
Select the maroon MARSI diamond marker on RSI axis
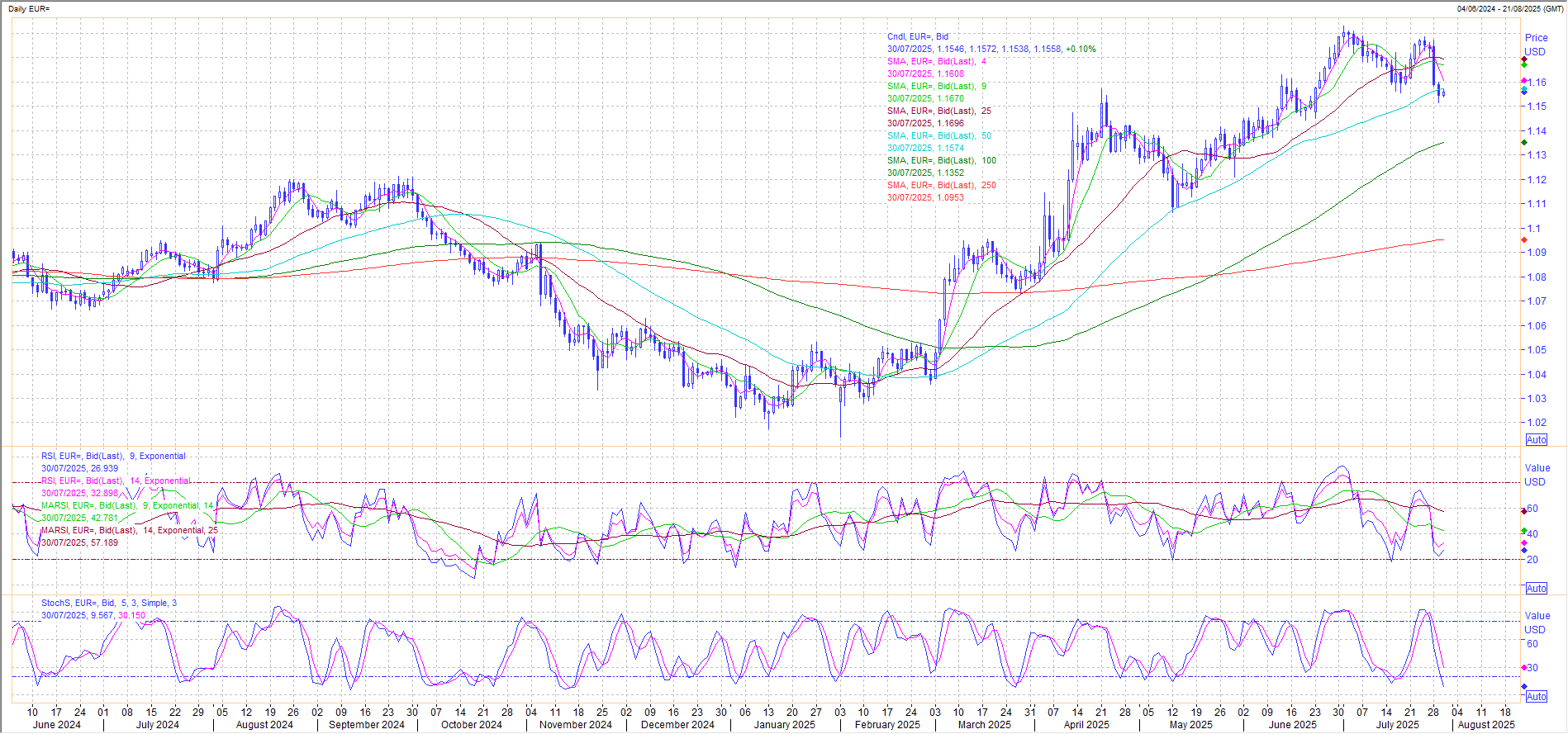pos(1524,512)
